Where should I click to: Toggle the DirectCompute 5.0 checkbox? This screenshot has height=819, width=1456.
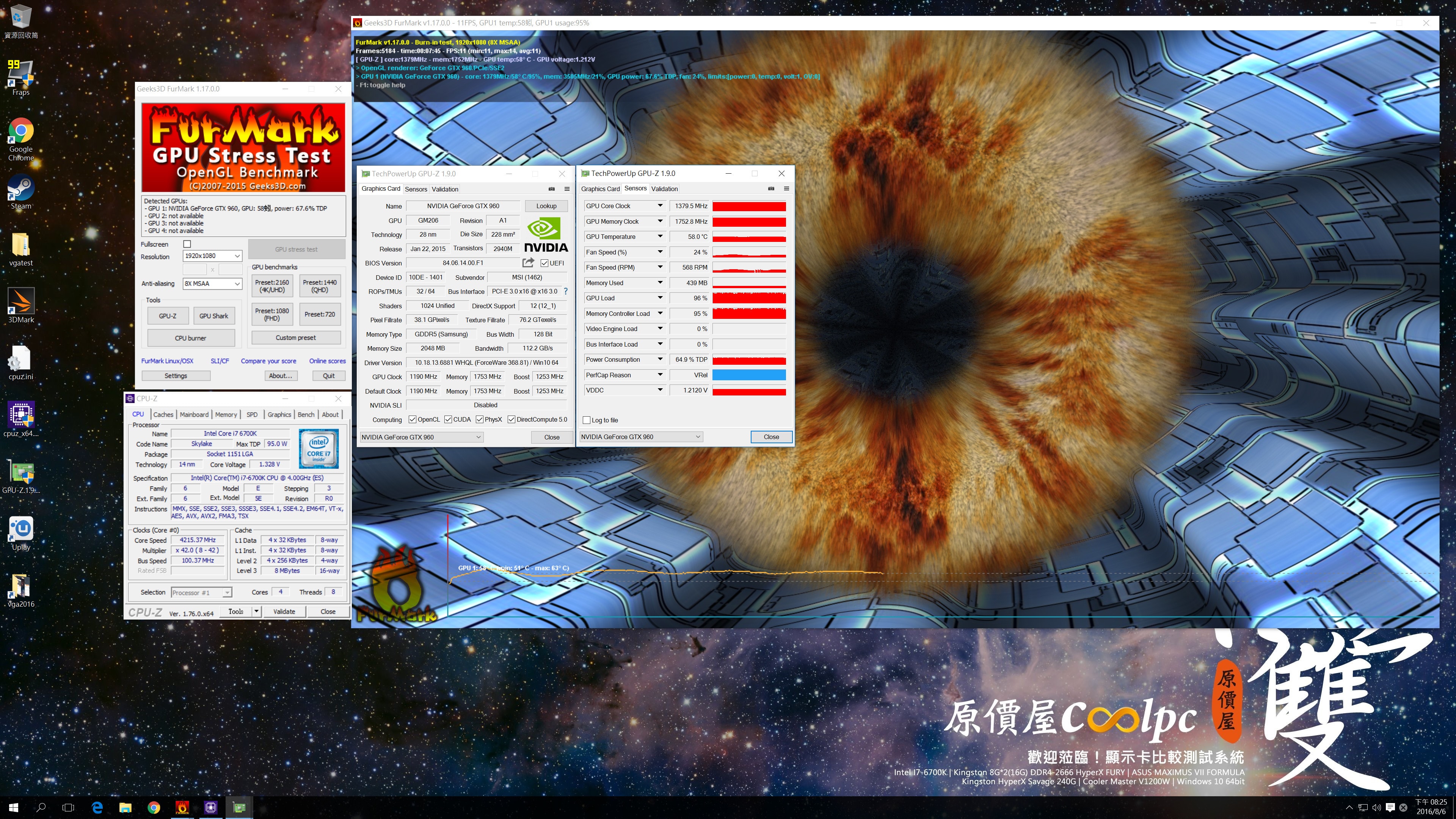(511, 419)
